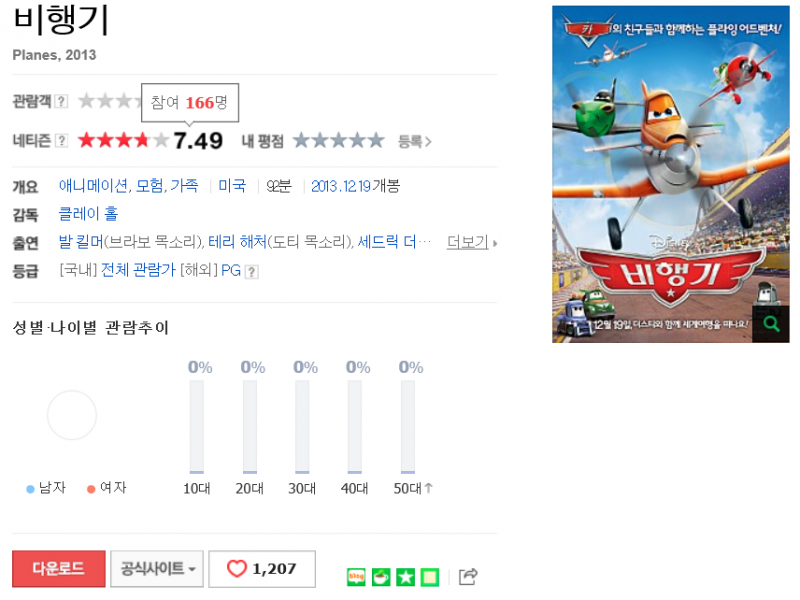Share via the green cafe cup icon
The height and width of the screenshot is (600, 800).
pyautogui.click(x=381, y=577)
